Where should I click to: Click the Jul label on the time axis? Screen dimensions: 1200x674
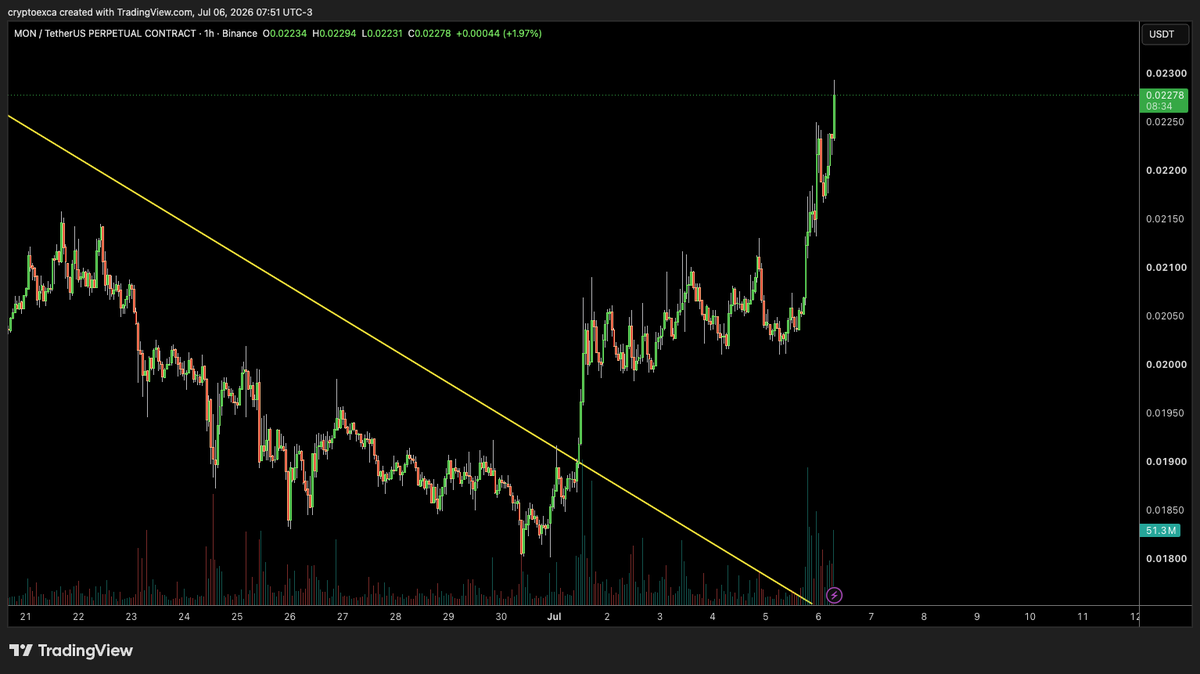553,617
